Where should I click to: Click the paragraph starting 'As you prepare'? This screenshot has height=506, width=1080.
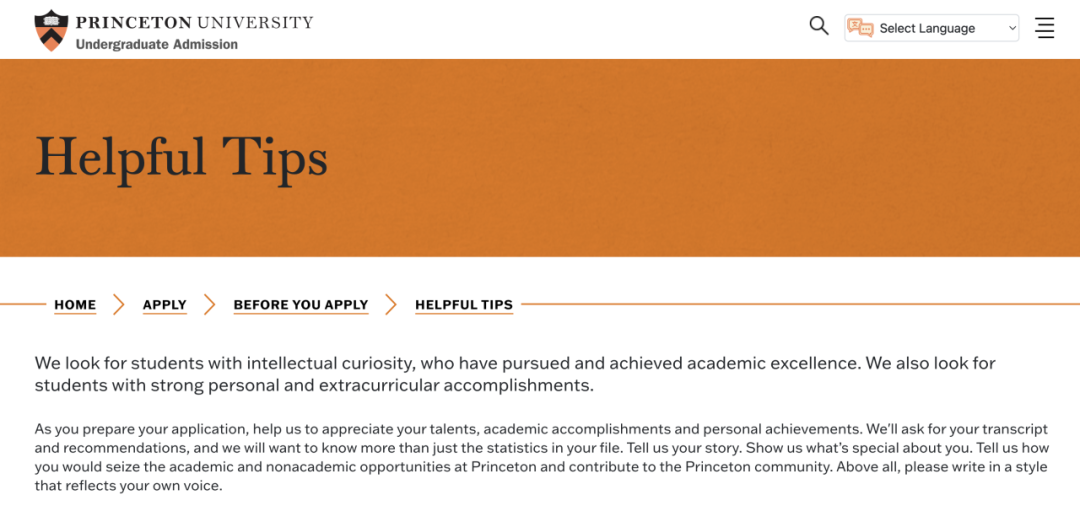[541, 458]
